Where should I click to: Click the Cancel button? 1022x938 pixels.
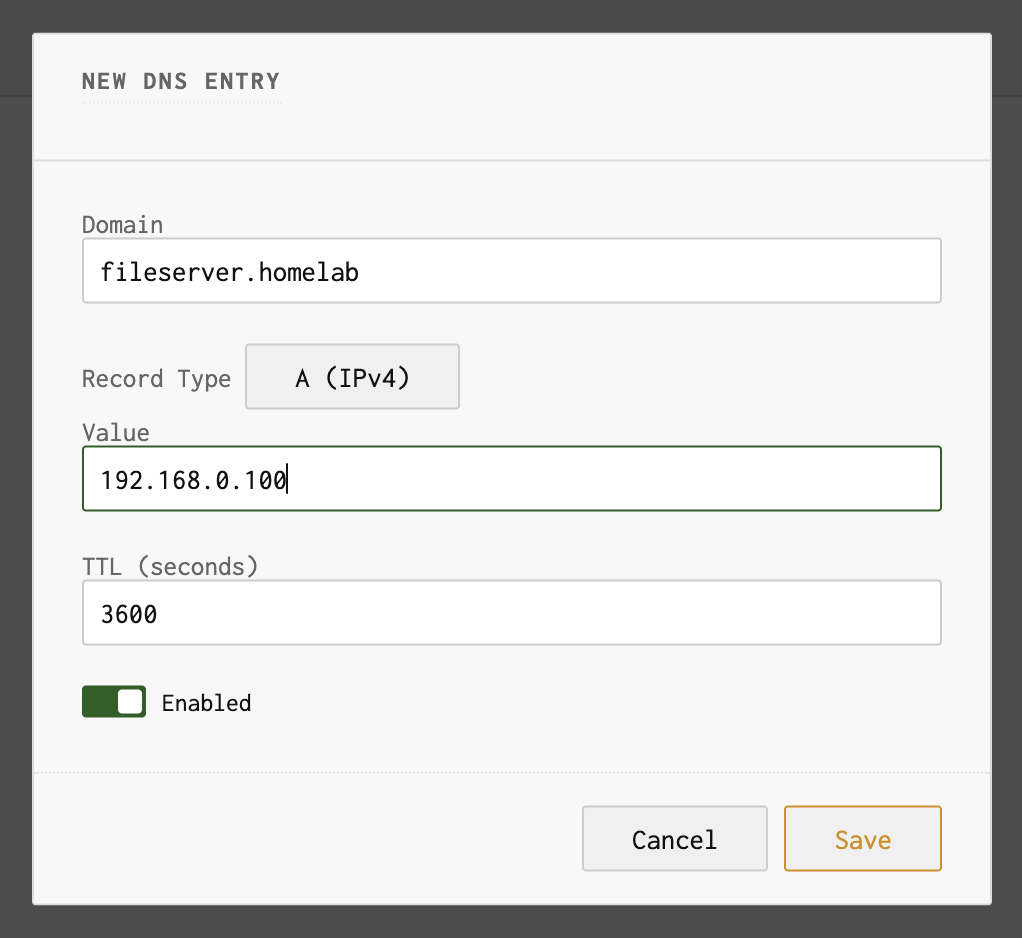(674, 839)
